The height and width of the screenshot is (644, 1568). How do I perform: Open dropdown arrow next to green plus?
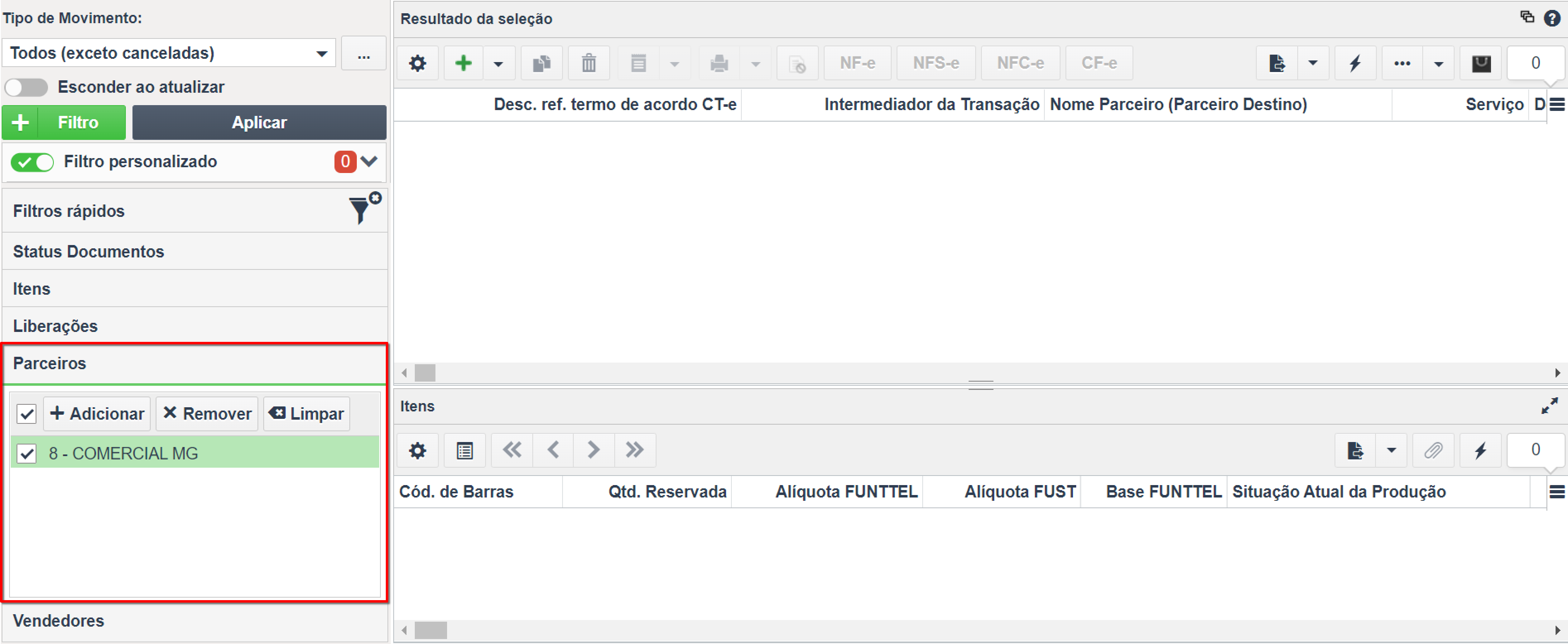click(x=498, y=63)
